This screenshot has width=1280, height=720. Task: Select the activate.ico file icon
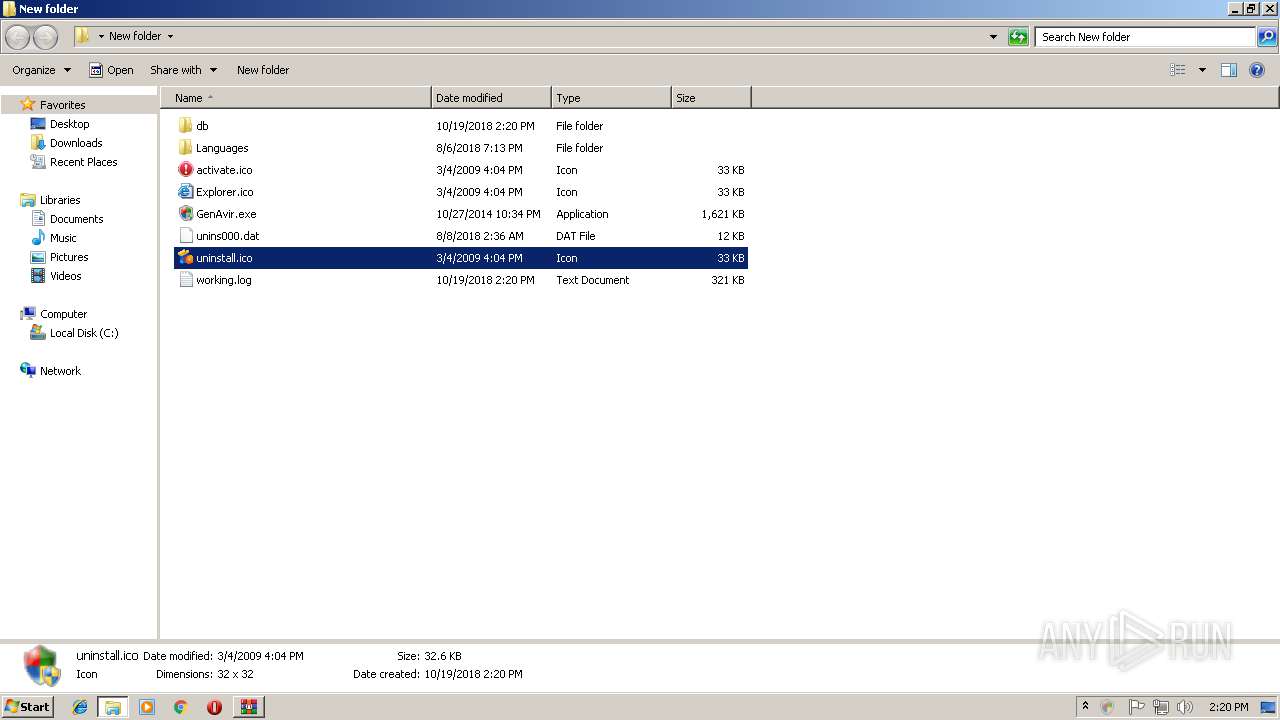(185, 170)
